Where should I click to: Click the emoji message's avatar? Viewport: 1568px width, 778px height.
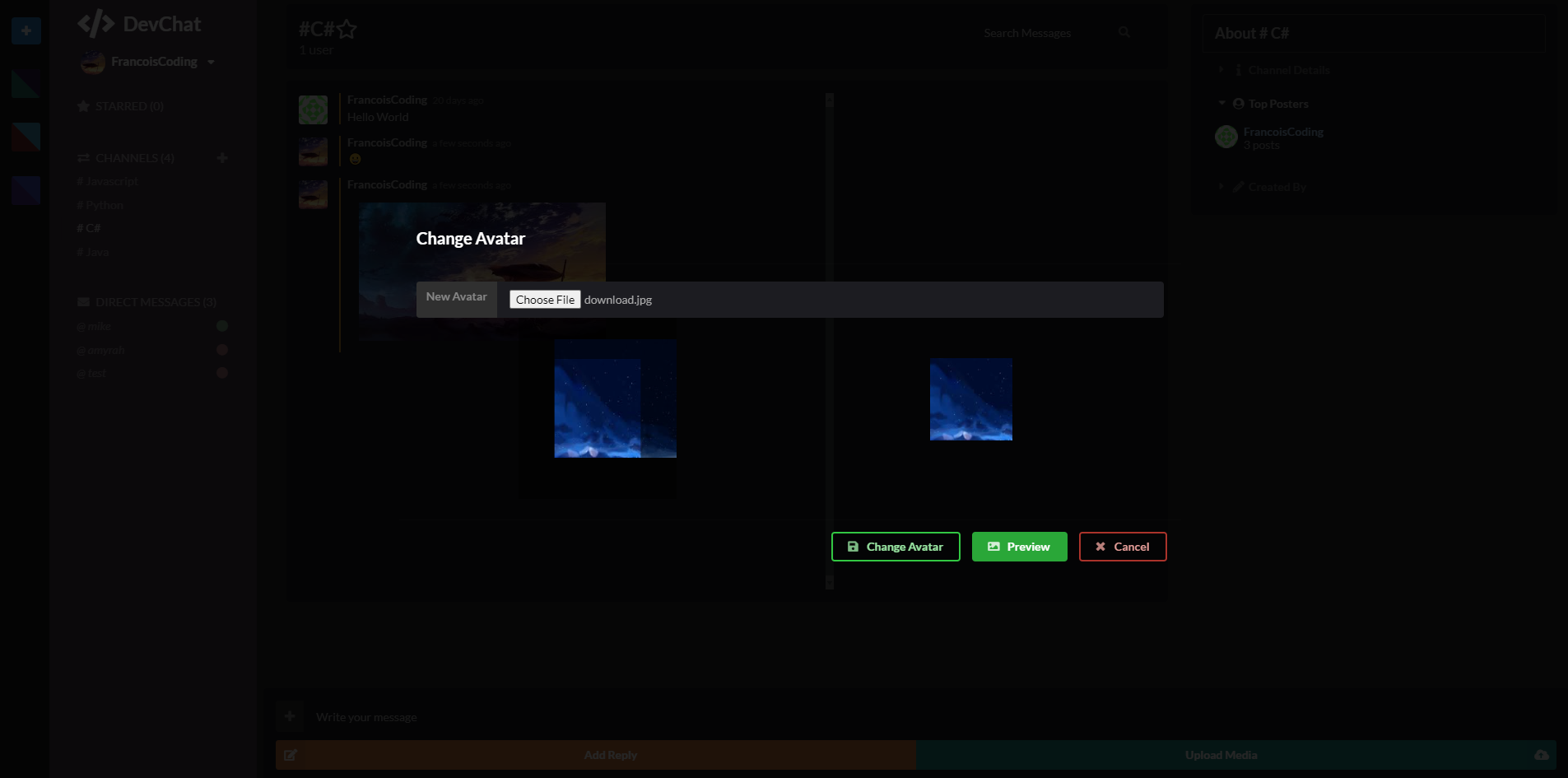click(313, 152)
